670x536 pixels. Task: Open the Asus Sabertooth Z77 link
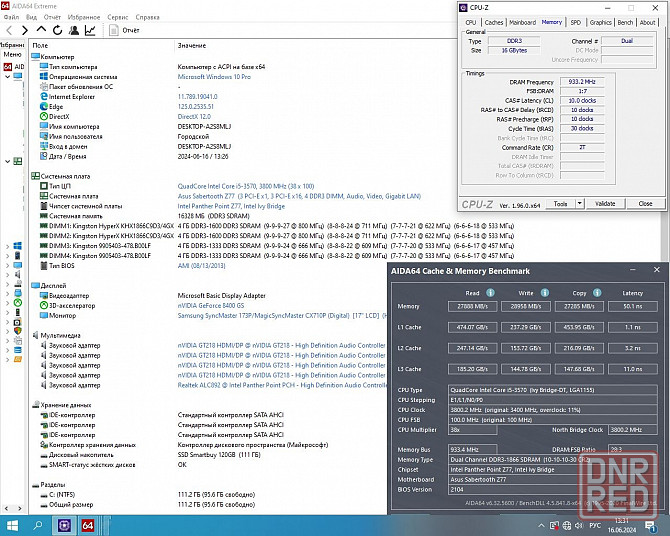coord(299,196)
